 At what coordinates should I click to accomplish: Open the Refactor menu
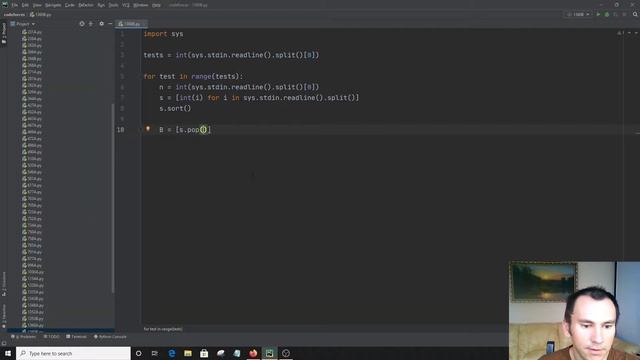point(86,5)
